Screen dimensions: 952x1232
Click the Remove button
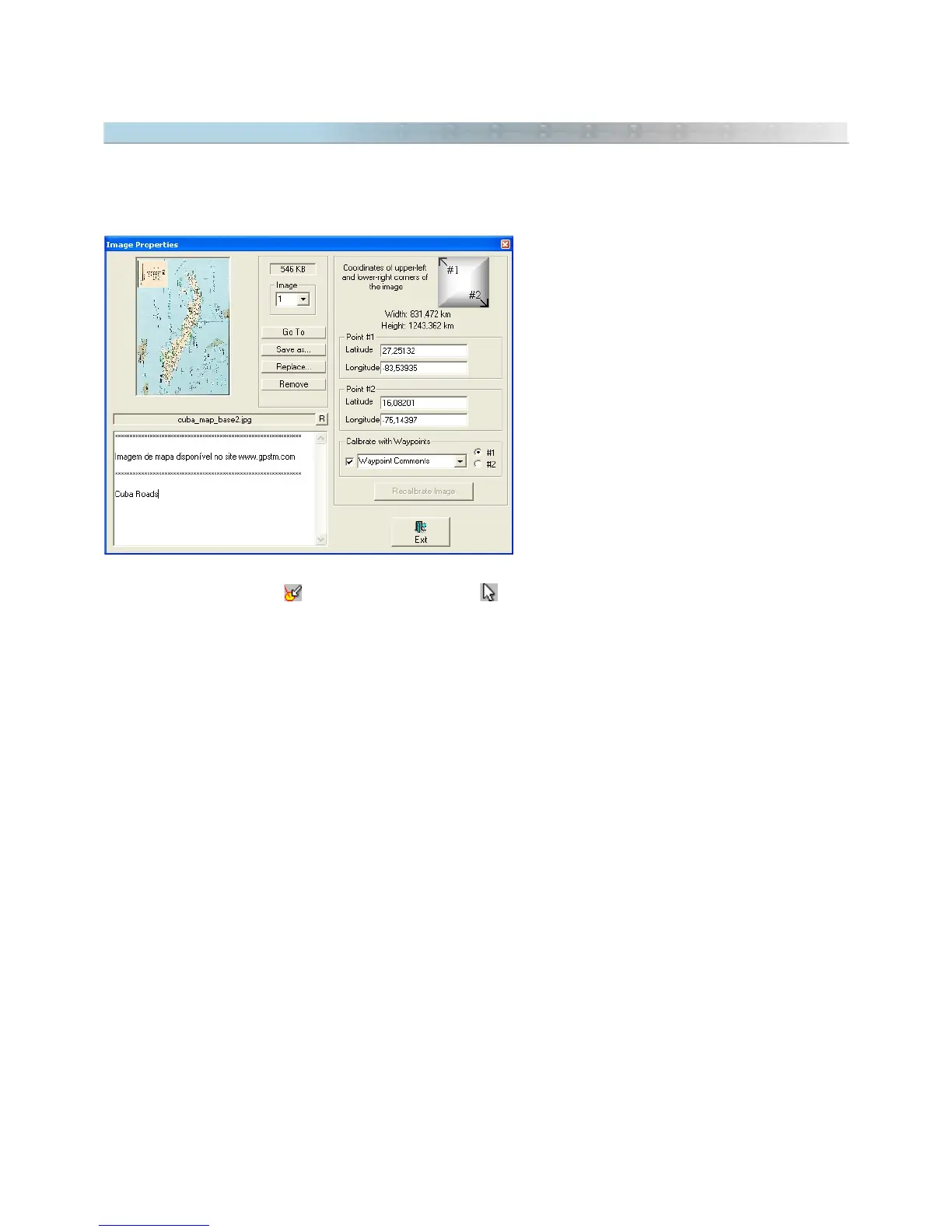[293, 384]
